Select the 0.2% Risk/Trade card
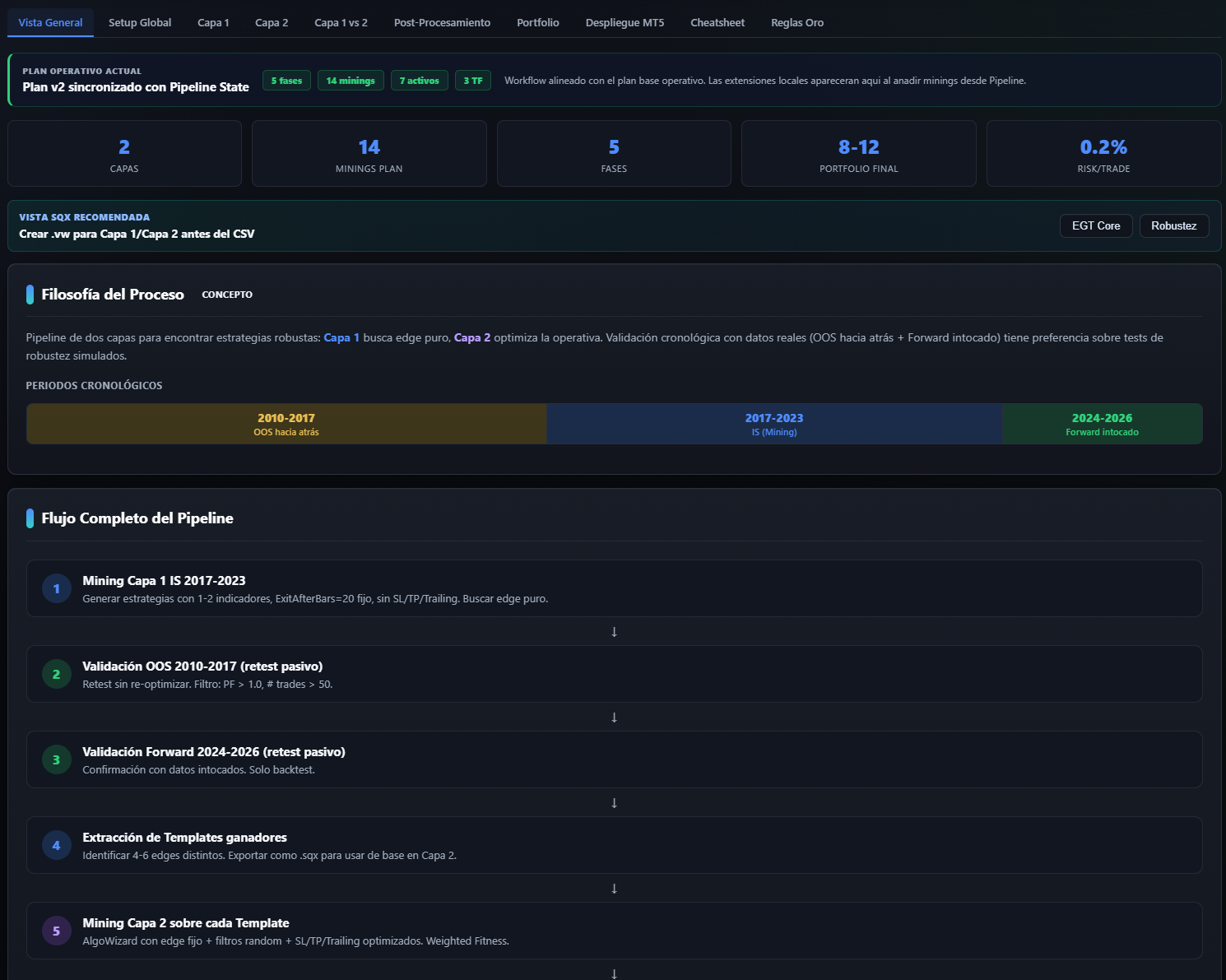 [x=1104, y=154]
